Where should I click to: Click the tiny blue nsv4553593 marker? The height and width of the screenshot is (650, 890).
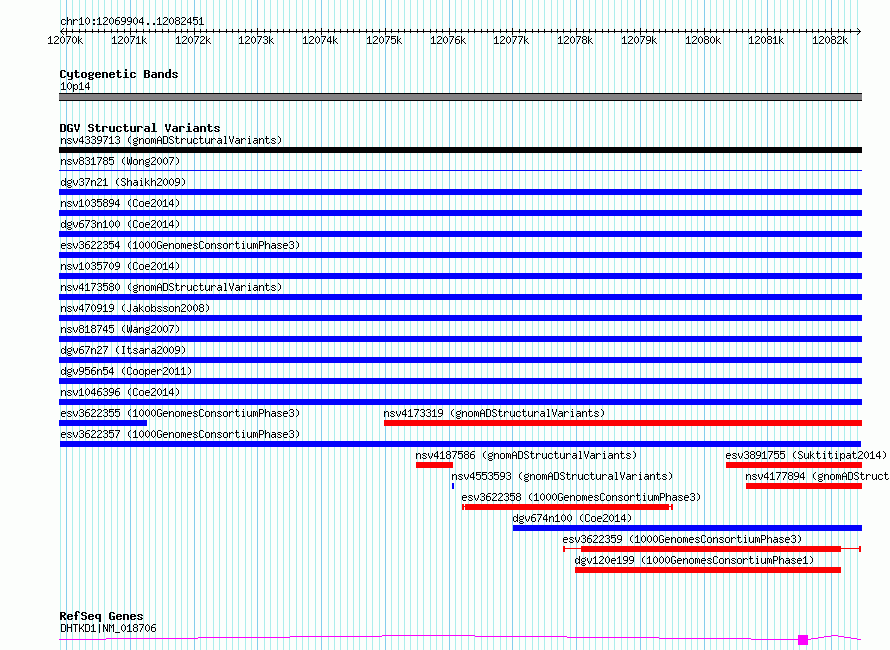[x=453, y=486]
